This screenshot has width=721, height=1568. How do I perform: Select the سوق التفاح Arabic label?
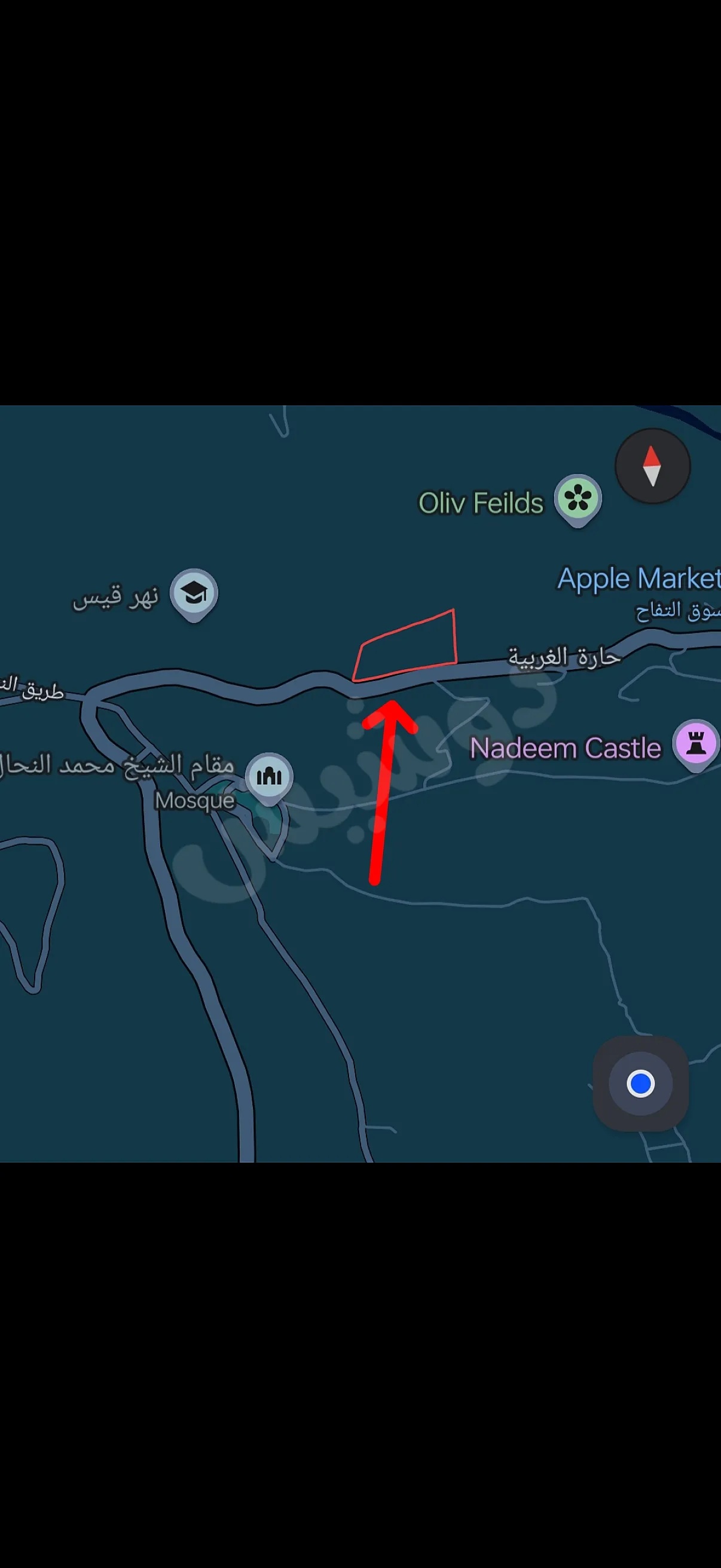(x=677, y=611)
